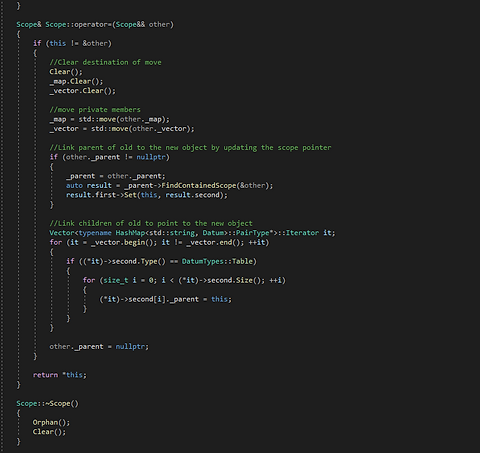Click the '//Clear destination of move' comment
The image size is (480, 453).
[105, 62]
